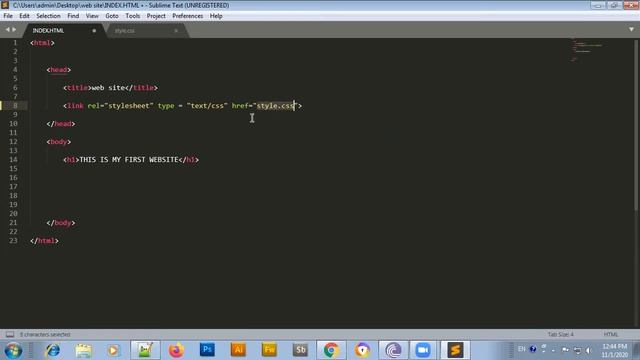The height and width of the screenshot is (360, 640).
Task: Open the Edit menu
Action: point(24,16)
